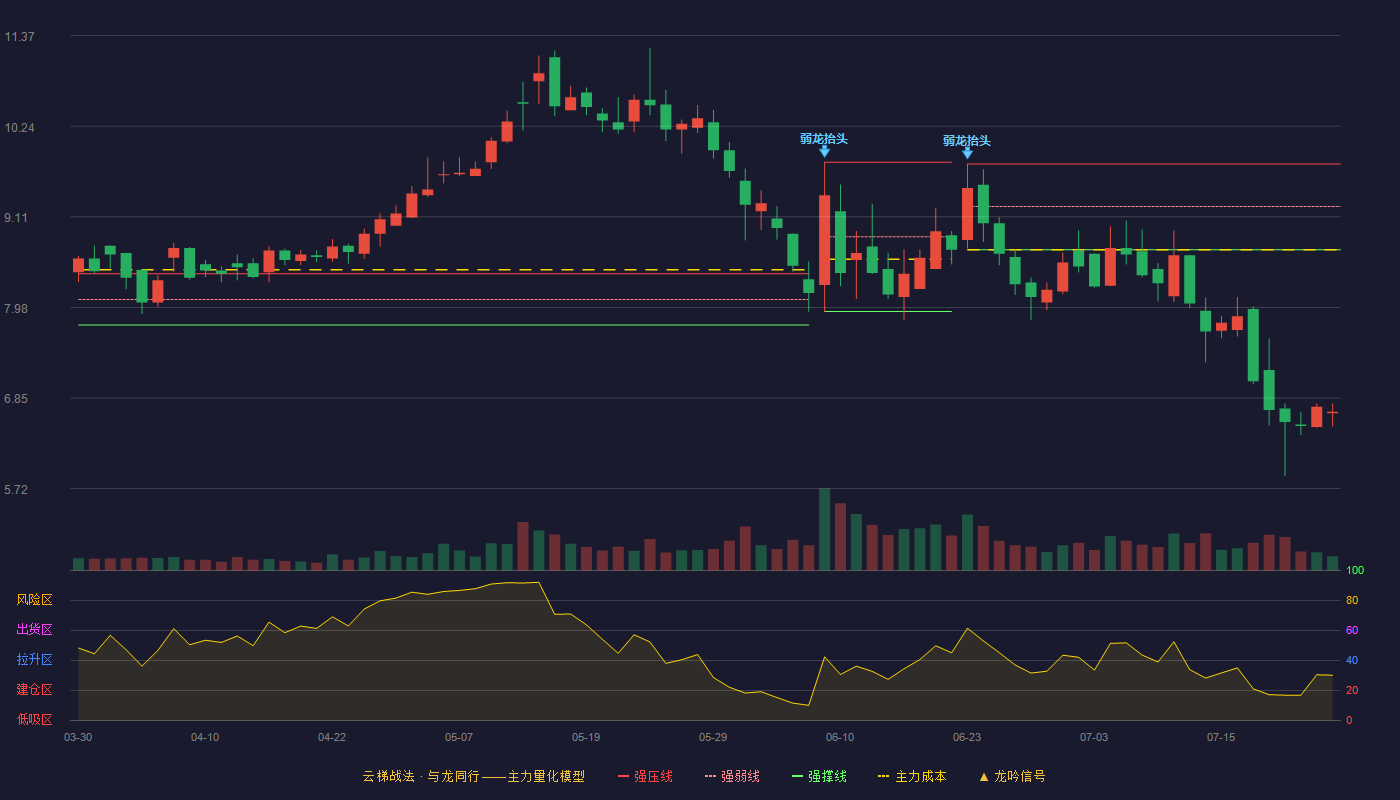This screenshot has width=1400, height=800.
Task: Click the 05-19 date label
Action: [x=586, y=737]
